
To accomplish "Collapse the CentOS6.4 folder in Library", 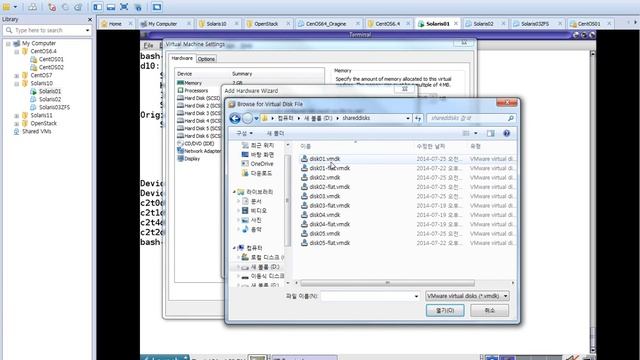I will pyautogui.click(x=17, y=51).
